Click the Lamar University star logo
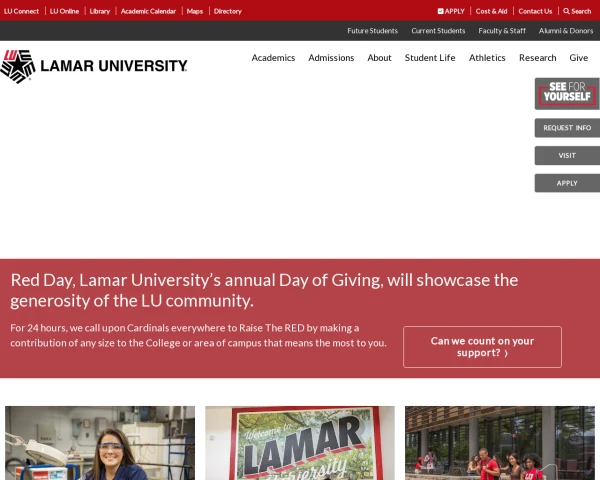The width and height of the screenshot is (600, 480). pos(18,67)
